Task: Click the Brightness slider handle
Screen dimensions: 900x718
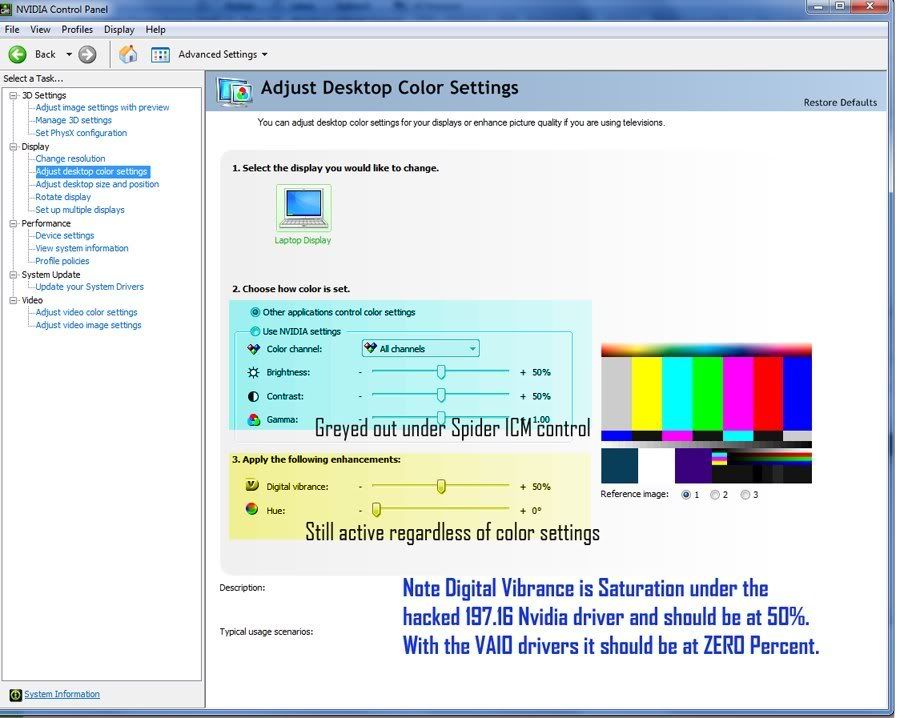Action: click(441, 372)
